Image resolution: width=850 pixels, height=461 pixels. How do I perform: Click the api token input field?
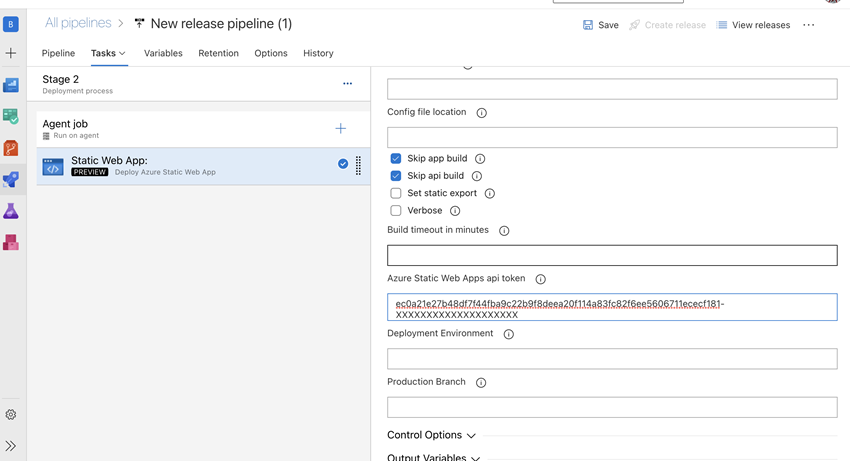click(x=612, y=307)
